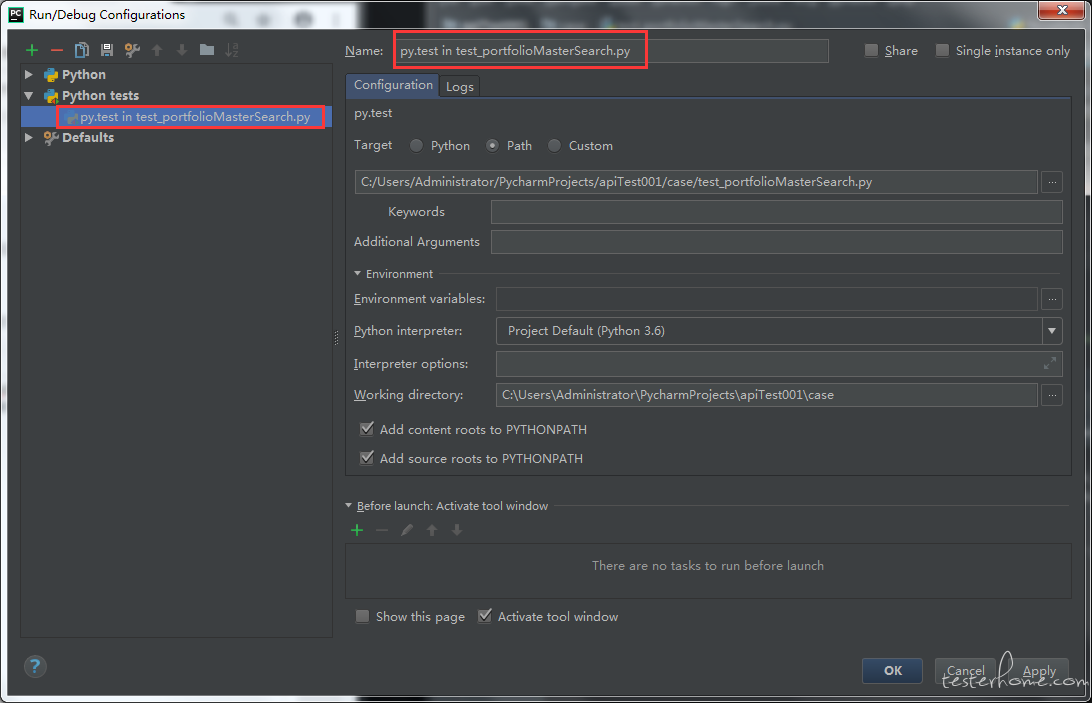Select the Path target radio button
The width and height of the screenshot is (1092, 703).
point(492,146)
